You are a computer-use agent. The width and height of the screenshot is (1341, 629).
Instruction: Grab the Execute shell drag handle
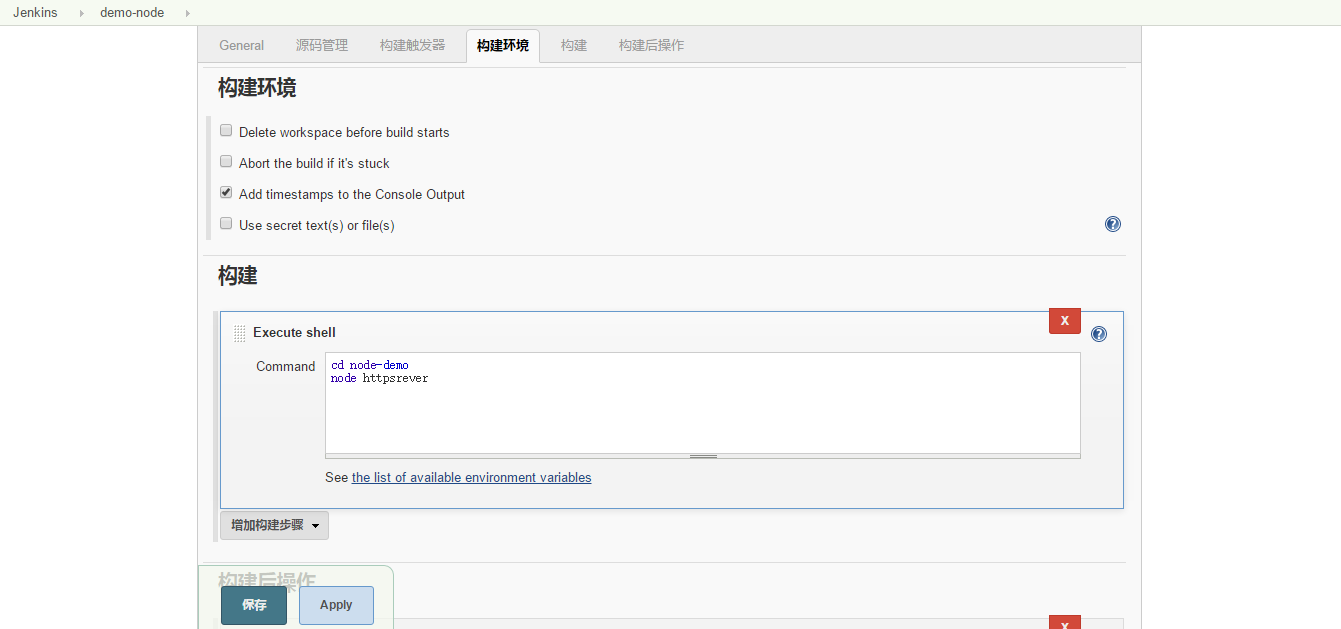pyautogui.click(x=239, y=333)
